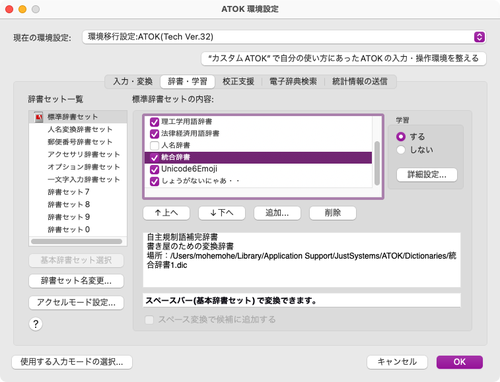
Task: Select 一文字入力辞書セット in the list
Action: pos(78,179)
